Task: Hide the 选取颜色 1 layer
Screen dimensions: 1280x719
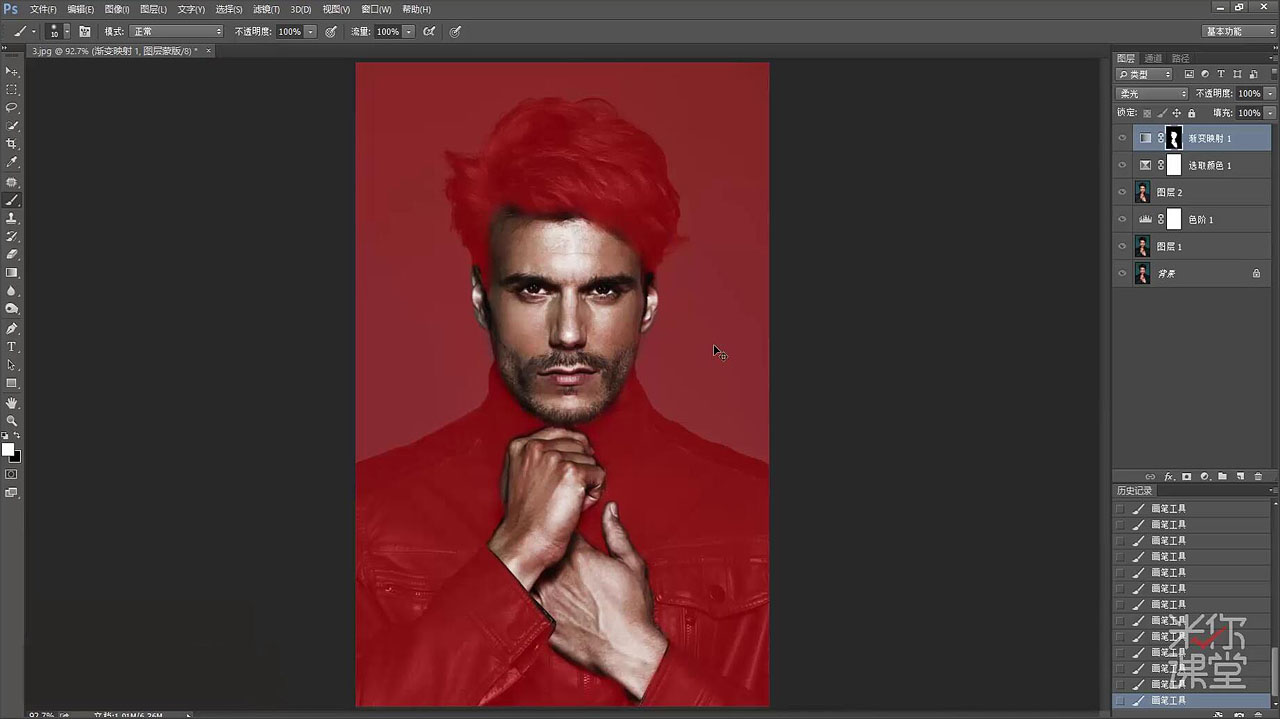Action: [1122, 165]
